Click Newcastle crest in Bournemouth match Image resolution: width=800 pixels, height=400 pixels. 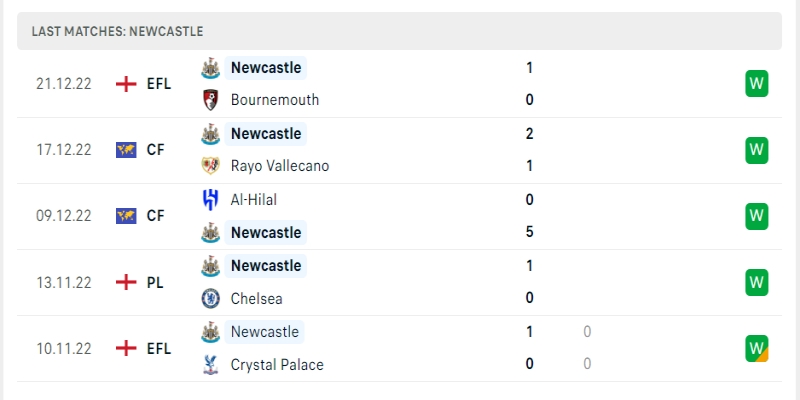click(211, 68)
